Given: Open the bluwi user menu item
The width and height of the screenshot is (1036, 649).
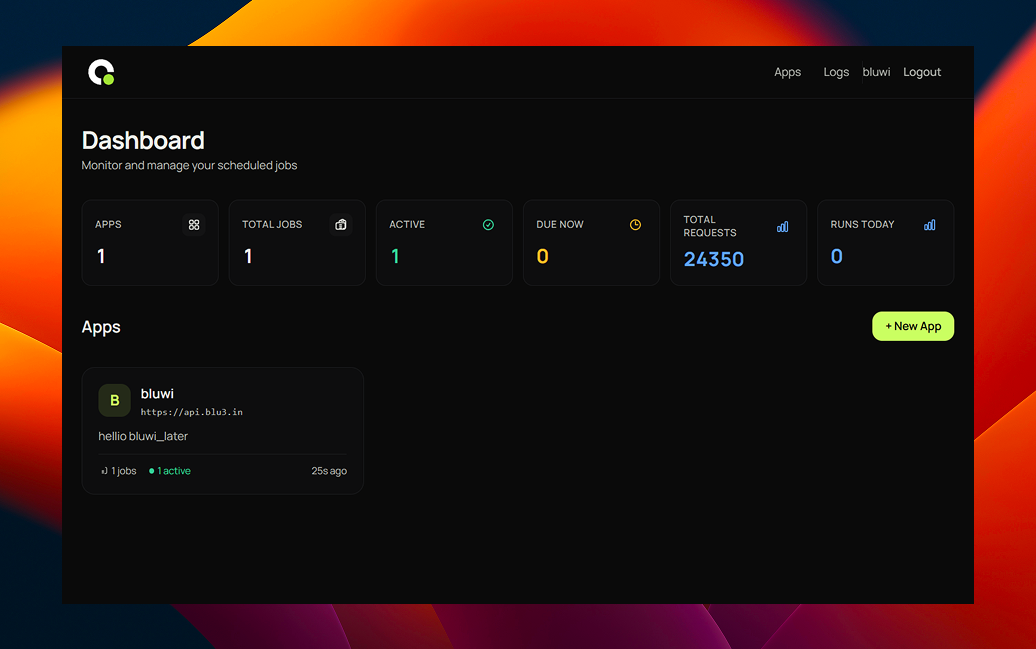Looking at the screenshot, I should coord(876,72).
